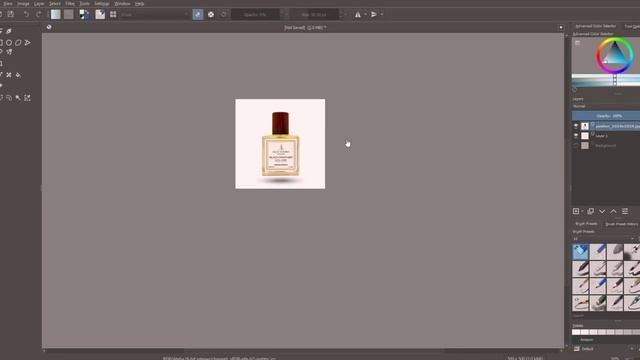Toggle the preserve alpha button

211,14
